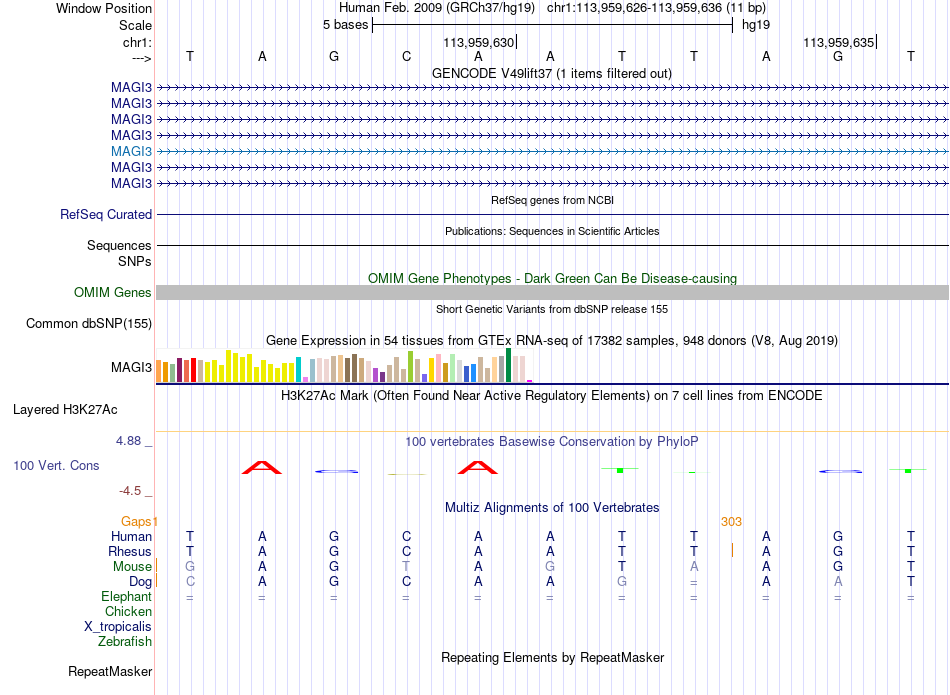Open the H3K27Ac Mark track title
Image resolution: width=950 pixels, height=695 pixels.
tap(551, 396)
